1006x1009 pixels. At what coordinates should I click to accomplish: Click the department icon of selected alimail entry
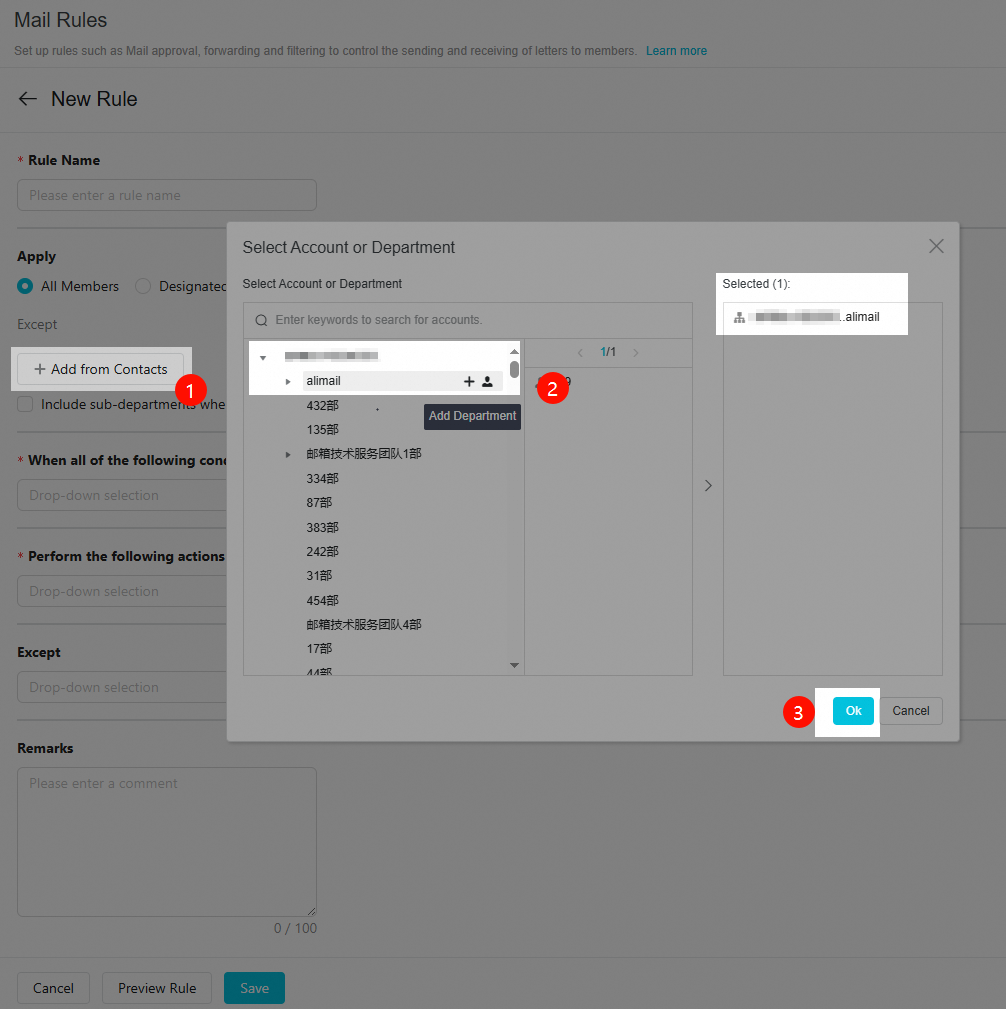coord(740,317)
